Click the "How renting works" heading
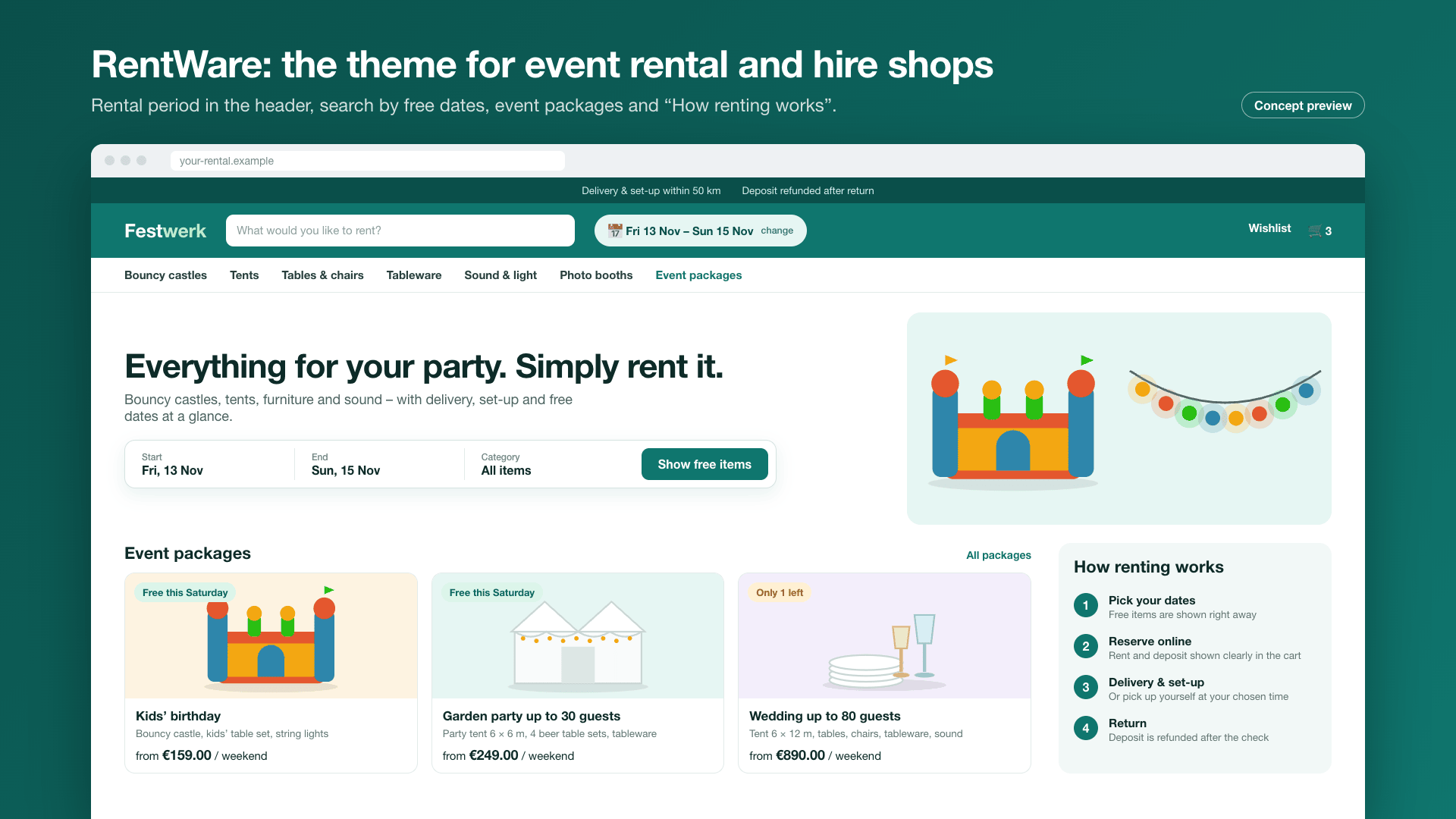The image size is (1456, 819). coord(1149,566)
